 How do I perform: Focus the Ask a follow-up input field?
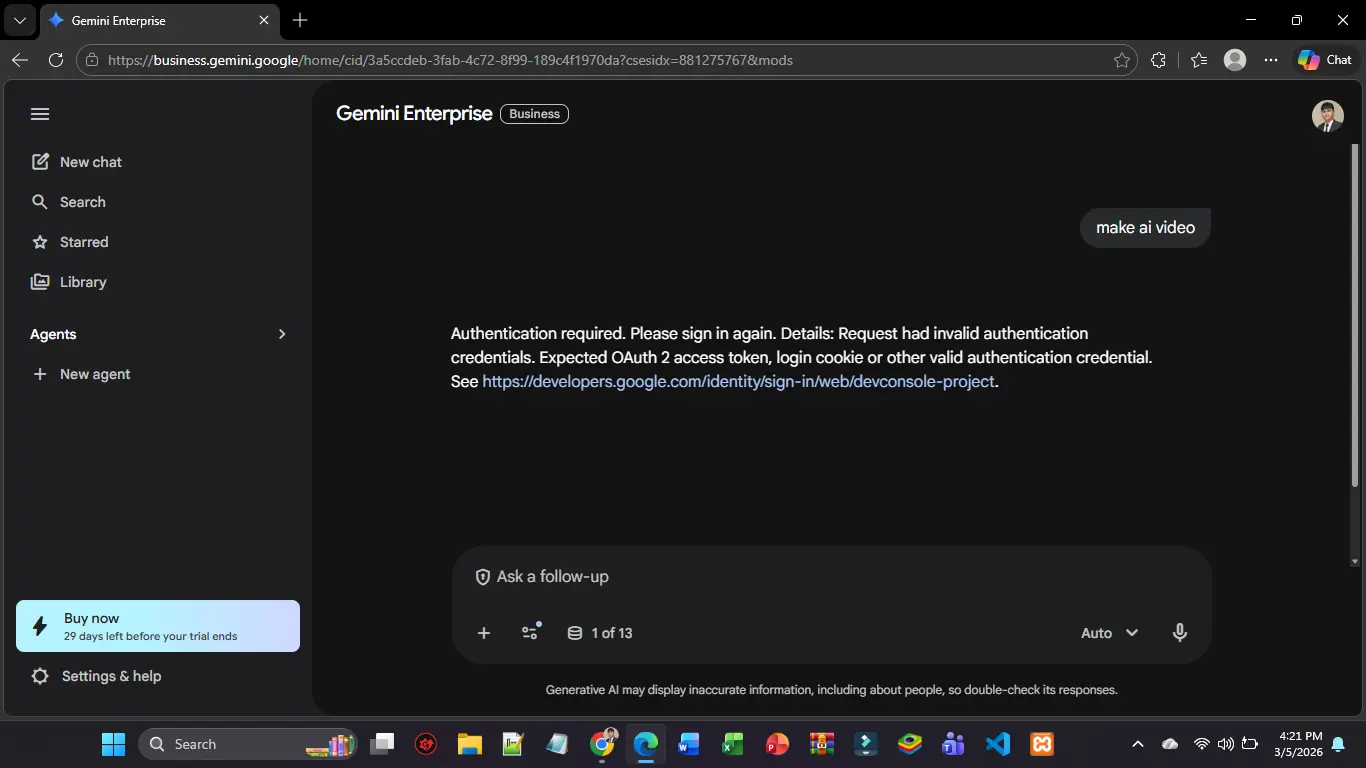(832, 577)
